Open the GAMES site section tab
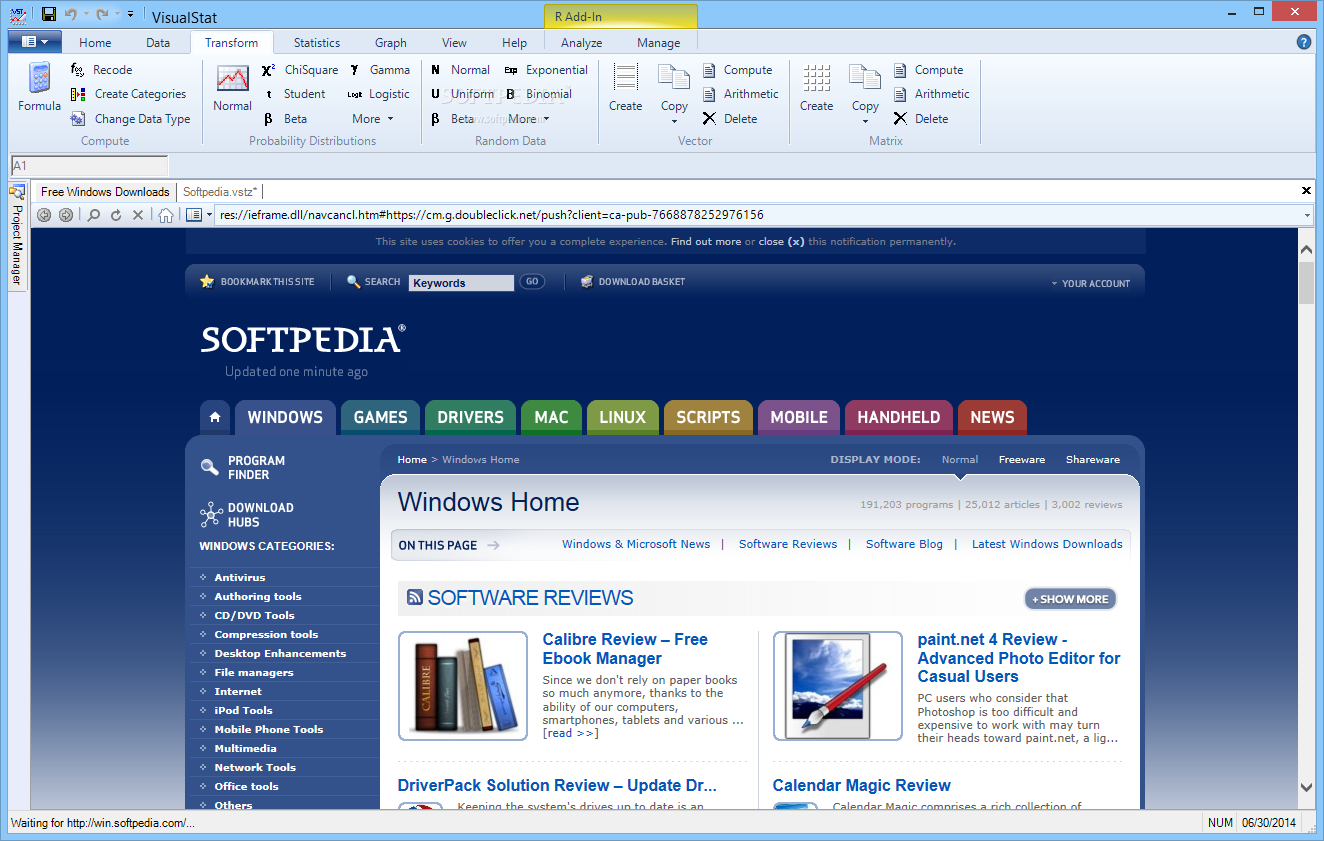This screenshot has height=841, width=1324. point(380,417)
